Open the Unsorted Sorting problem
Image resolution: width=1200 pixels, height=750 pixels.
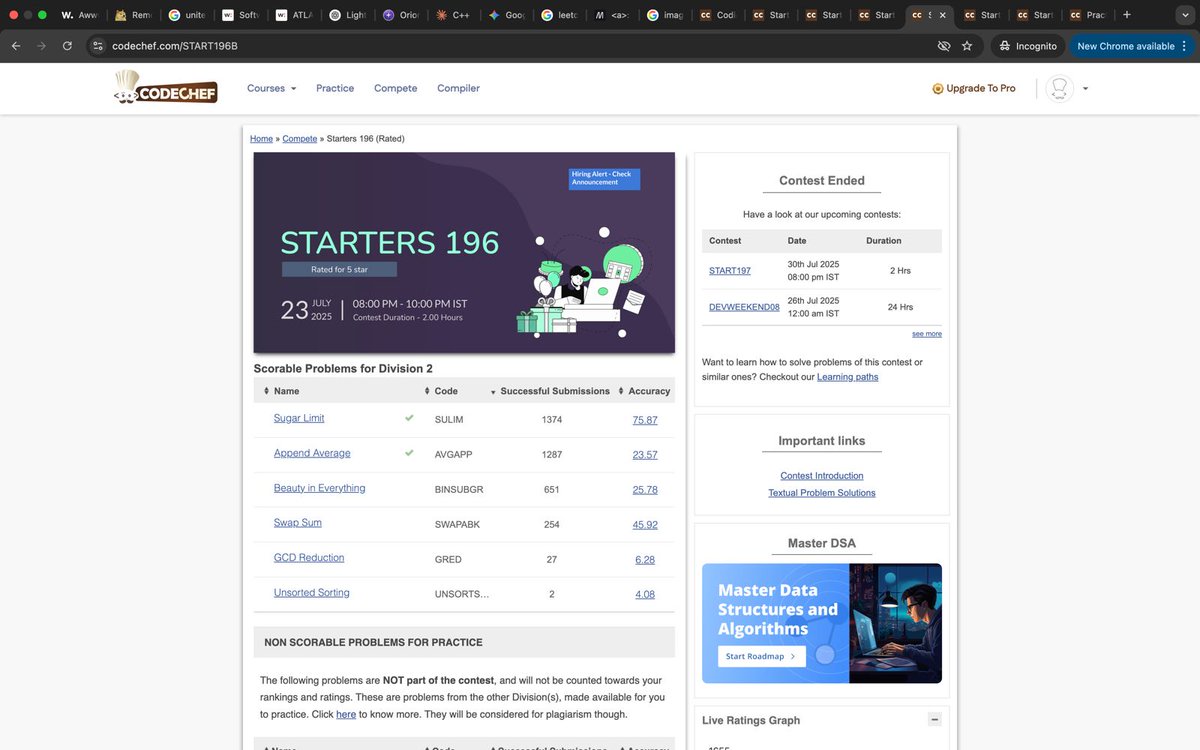[x=312, y=593]
